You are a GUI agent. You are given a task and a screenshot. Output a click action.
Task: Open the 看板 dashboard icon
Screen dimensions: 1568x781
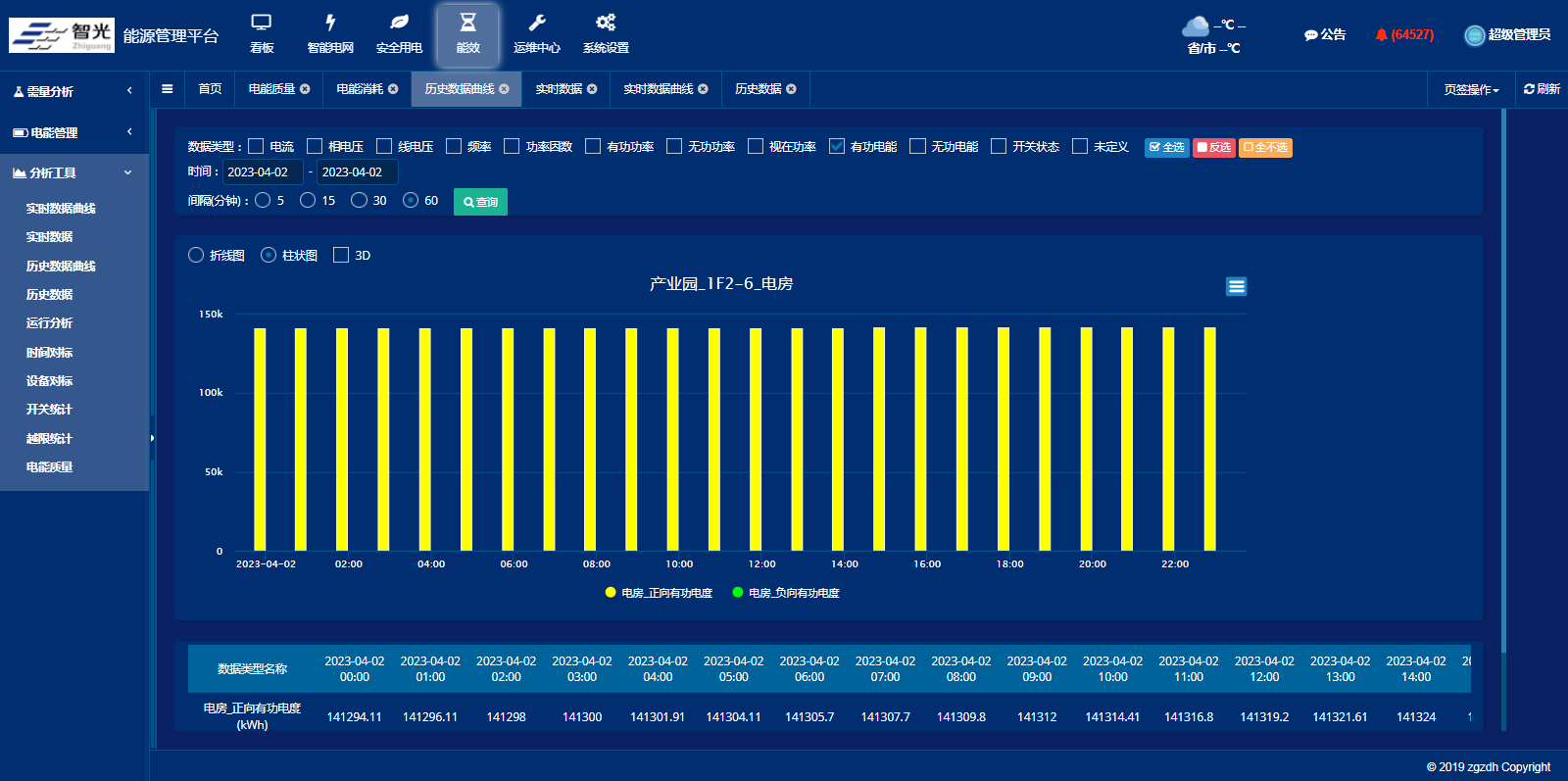click(x=262, y=24)
